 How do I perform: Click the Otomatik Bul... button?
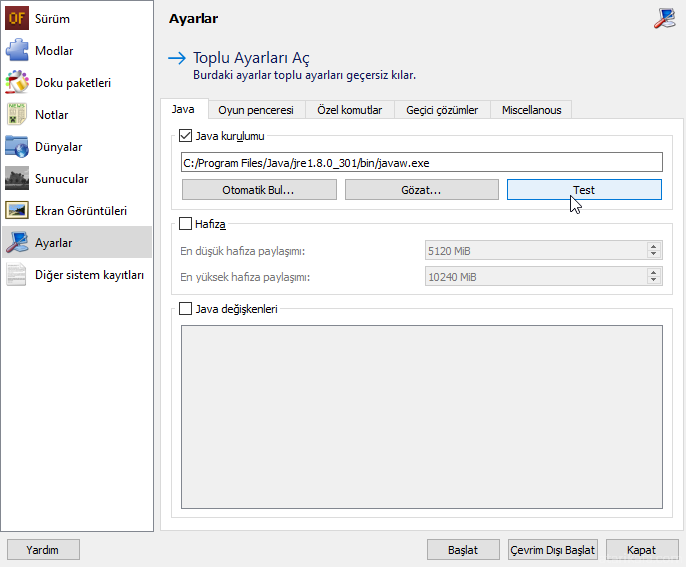point(259,190)
